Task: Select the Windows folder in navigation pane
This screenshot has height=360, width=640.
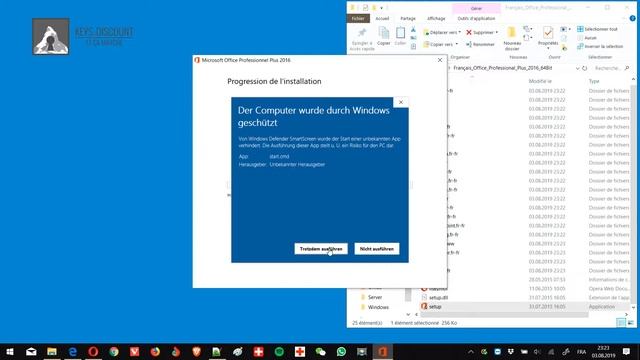Action: click(x=378, y=307)
